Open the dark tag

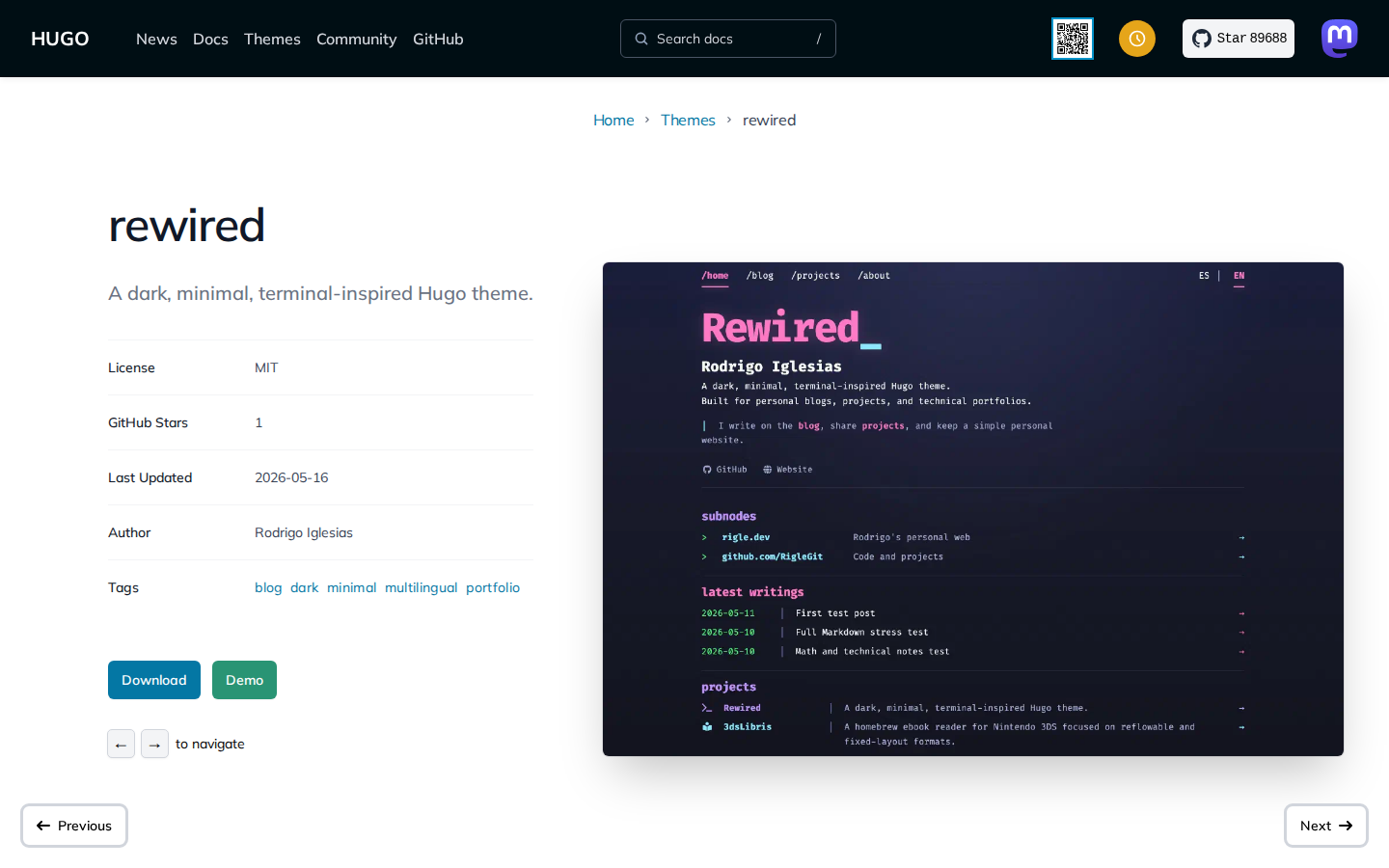[304, 587]
